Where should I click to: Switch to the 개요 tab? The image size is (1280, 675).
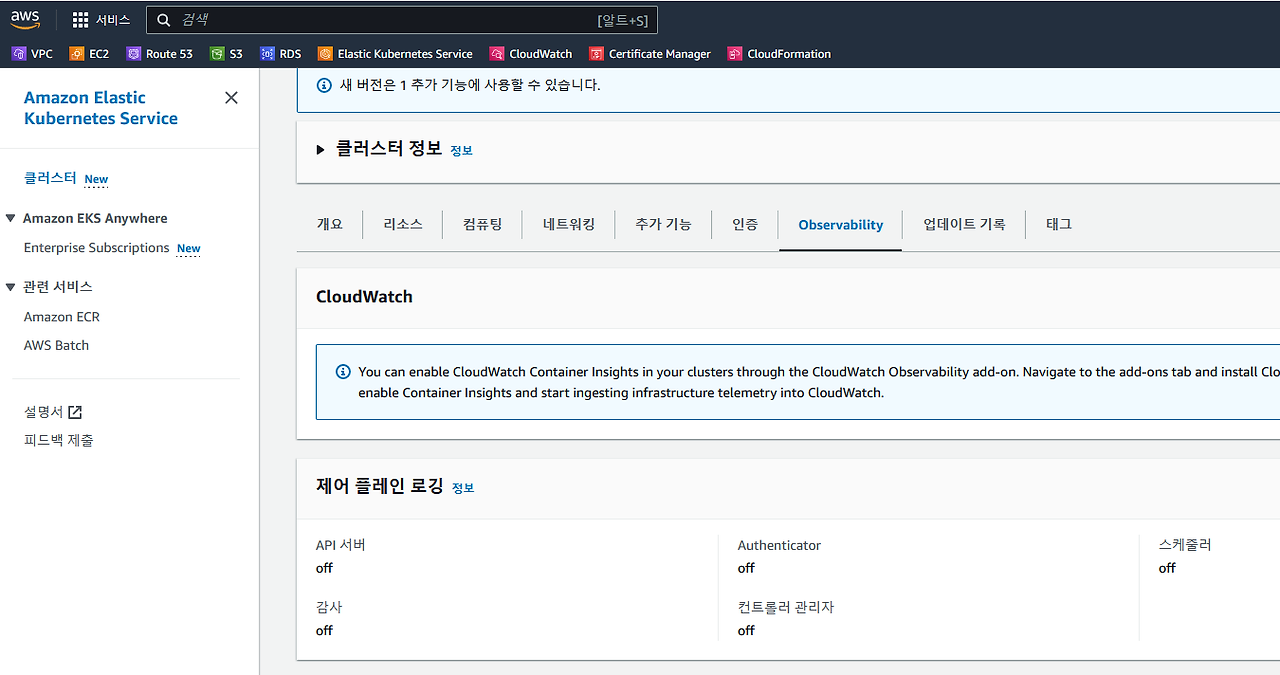330,224
